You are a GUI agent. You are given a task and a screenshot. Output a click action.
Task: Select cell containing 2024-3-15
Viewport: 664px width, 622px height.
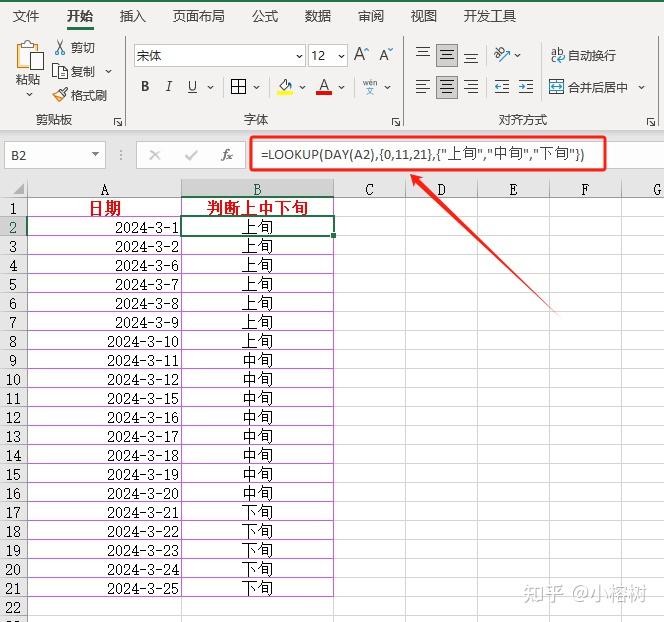point(105,398)
